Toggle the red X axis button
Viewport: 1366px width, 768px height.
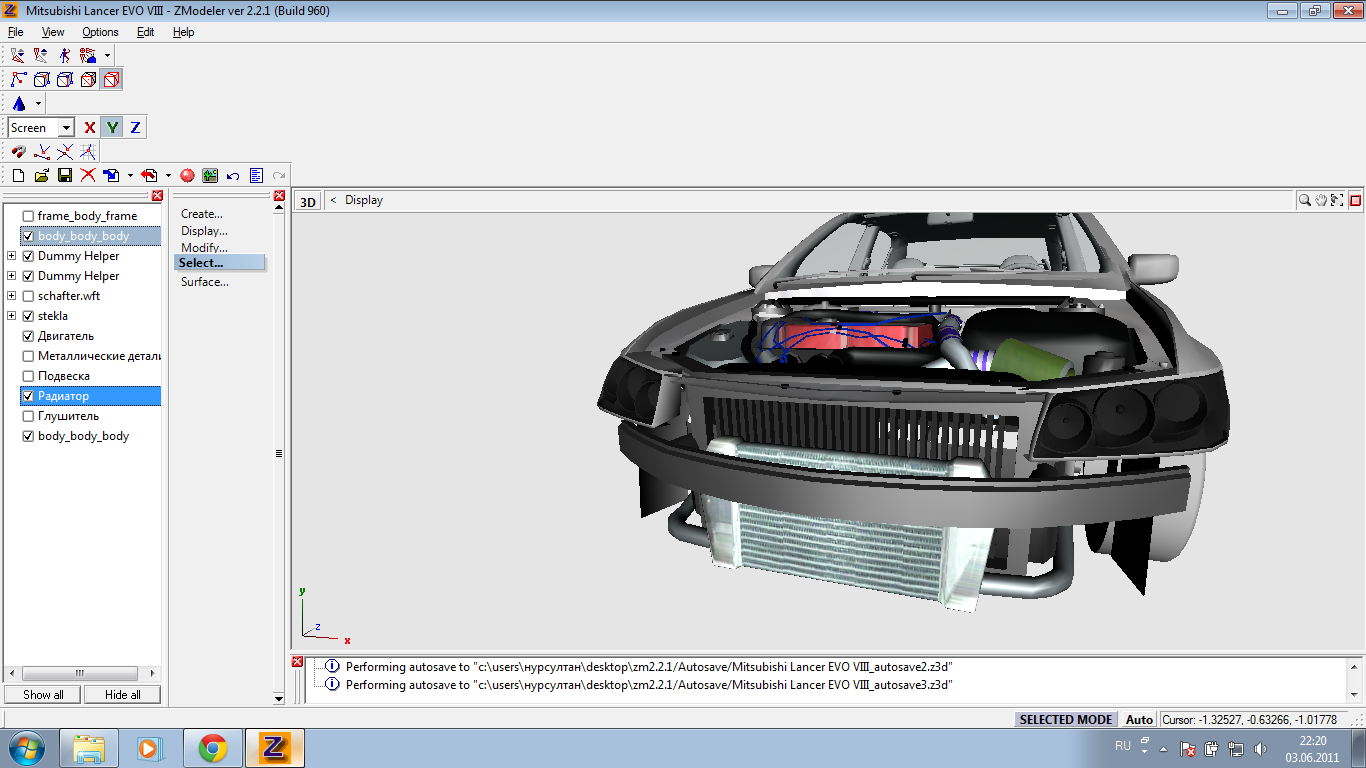pyautogui.click(x=90, y=127)
